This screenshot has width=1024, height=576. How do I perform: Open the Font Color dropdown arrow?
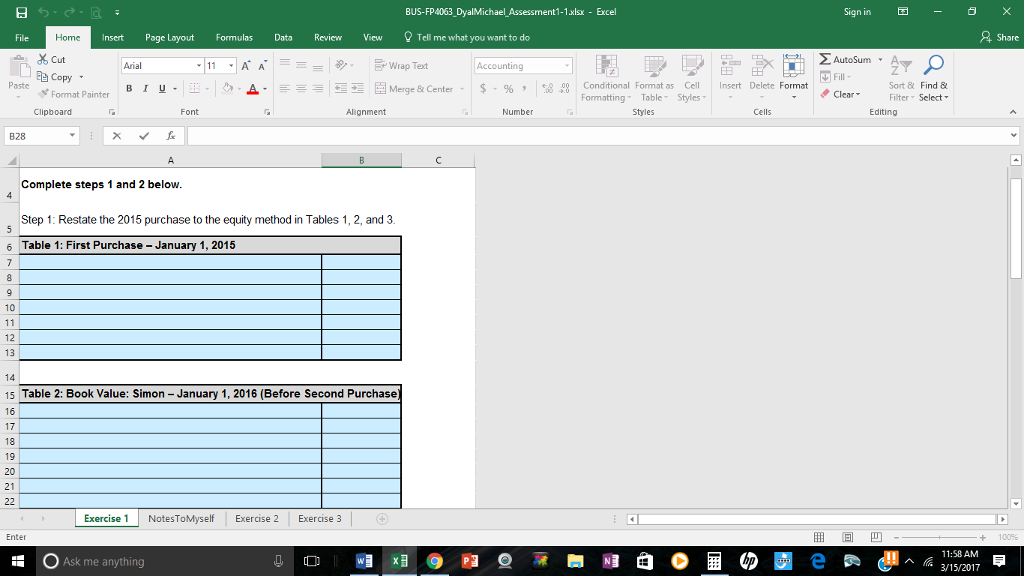(x=264, y=89)
